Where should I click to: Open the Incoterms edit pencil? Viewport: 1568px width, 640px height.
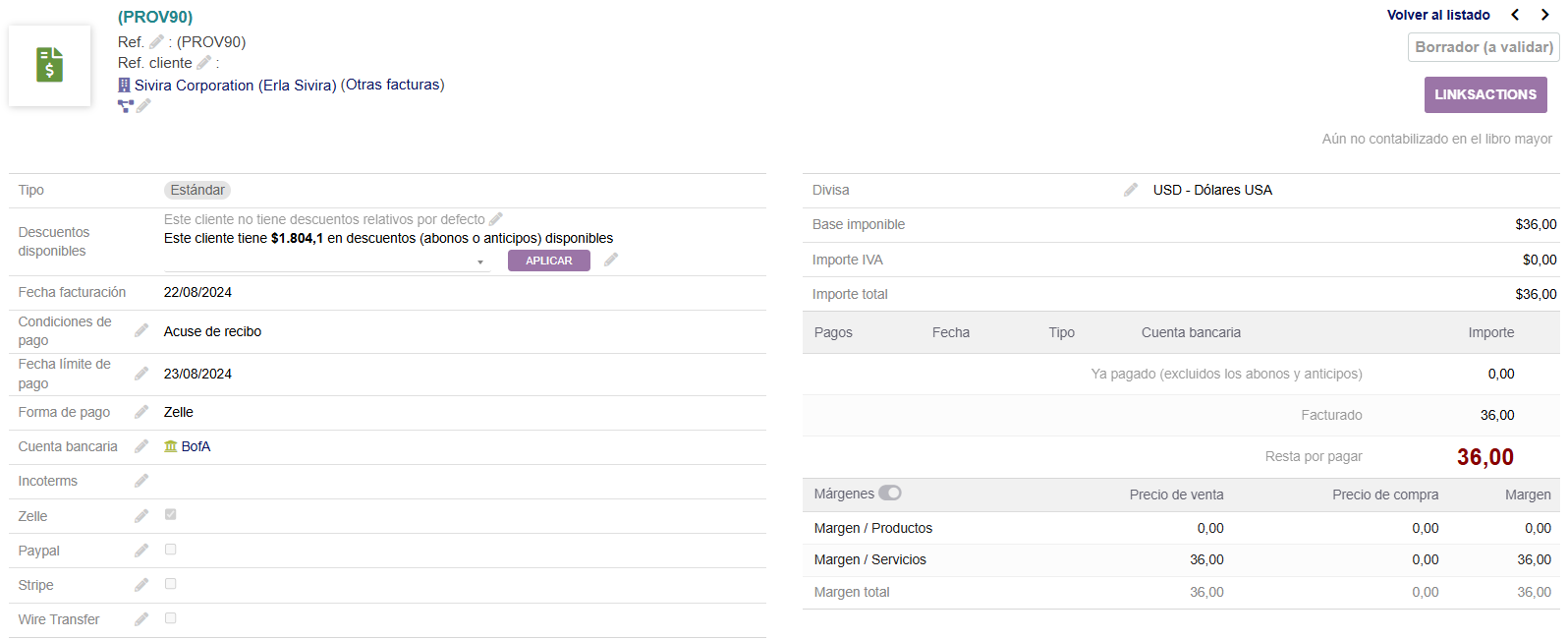tap(141, 481)
